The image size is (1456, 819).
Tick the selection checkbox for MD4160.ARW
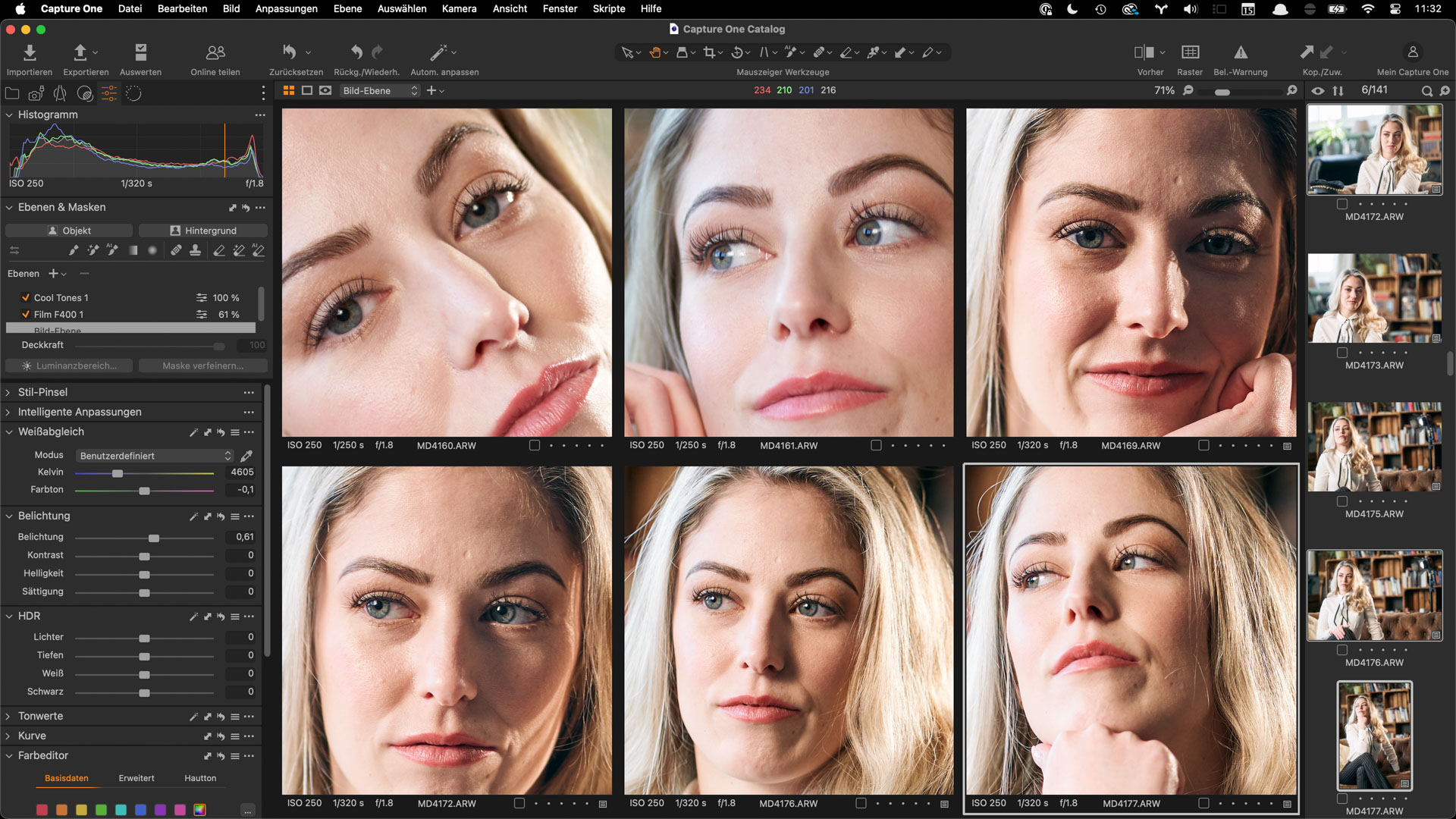tap(535, 445)
